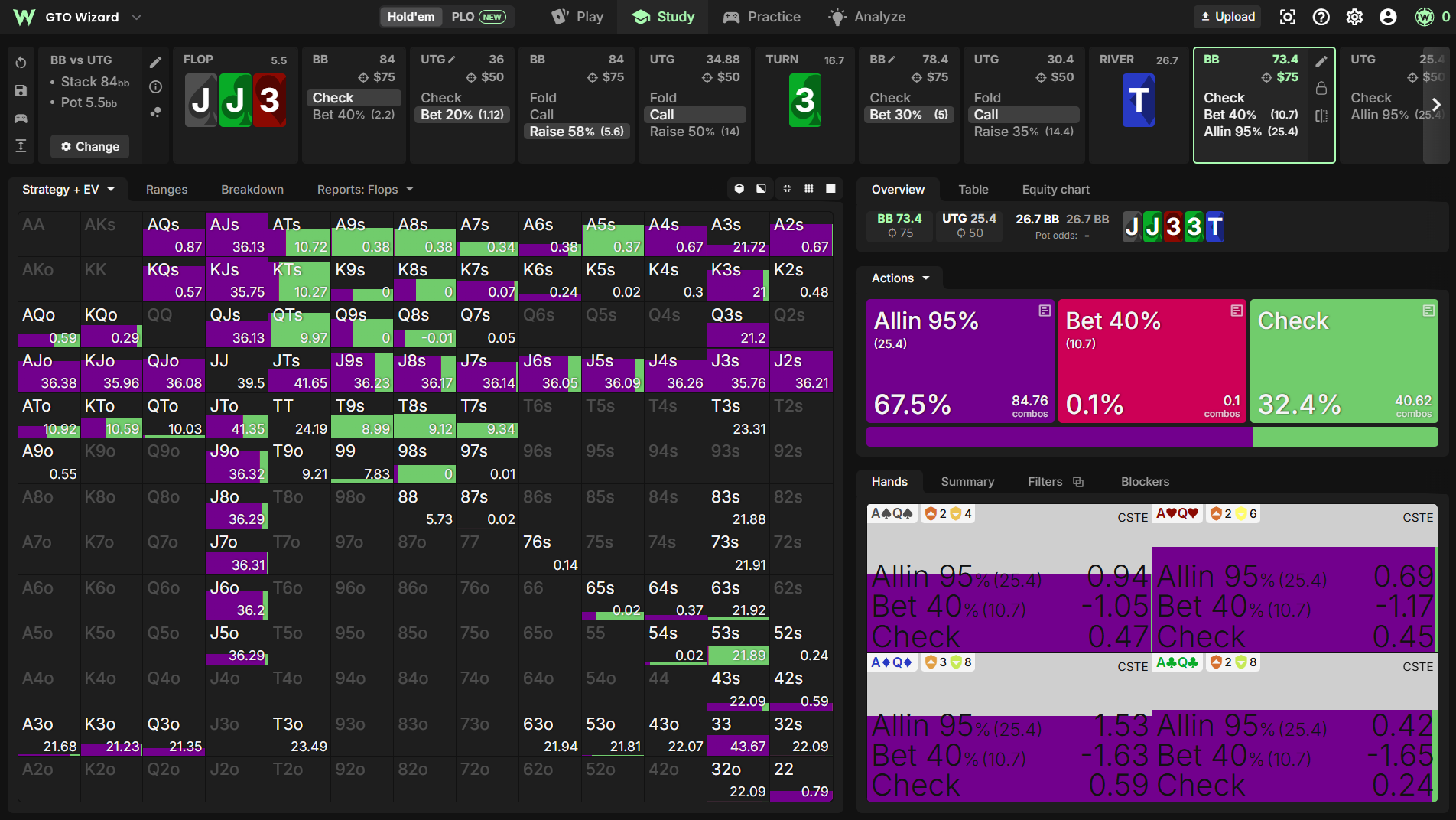
Task: Click the GTO Wizard W logo
Action: (24, 17)
